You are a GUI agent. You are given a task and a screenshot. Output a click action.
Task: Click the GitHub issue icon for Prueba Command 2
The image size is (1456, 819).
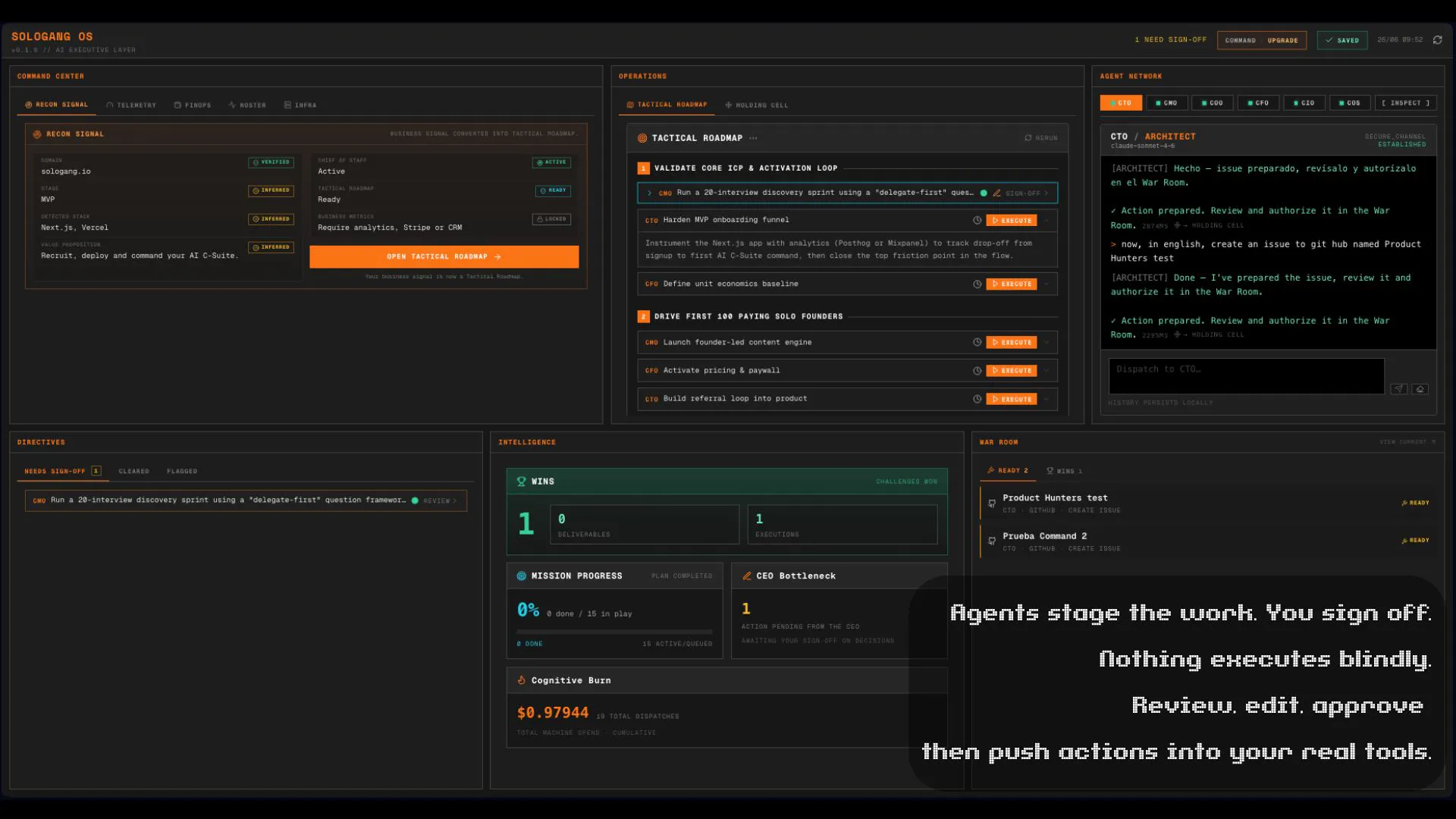(992, 541)
